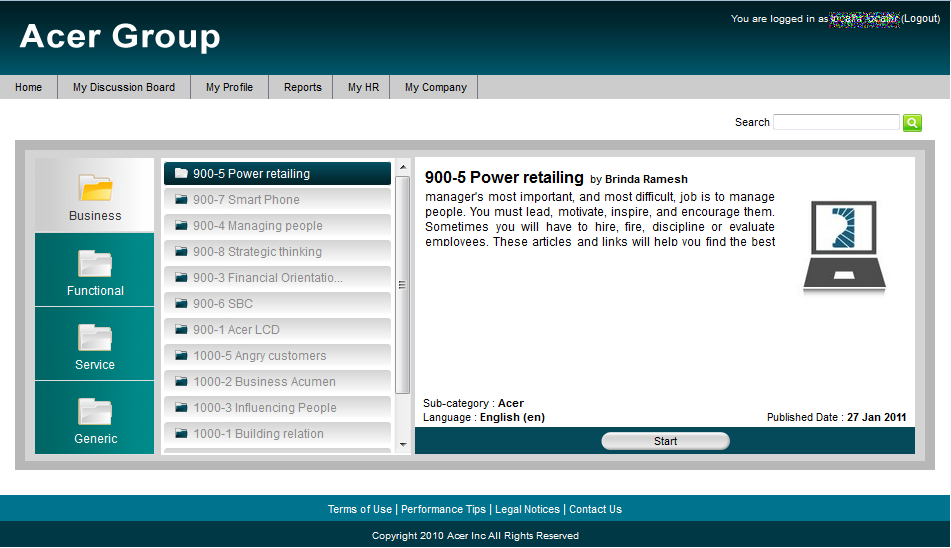This screenshot has height=548, width=951.
Task: Click the Logout link
Action: [x=921, y=19]
